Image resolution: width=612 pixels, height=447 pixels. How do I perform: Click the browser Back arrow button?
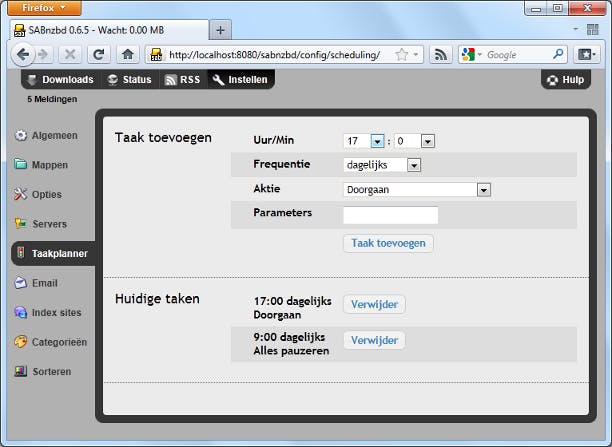[x=22, y=54]
